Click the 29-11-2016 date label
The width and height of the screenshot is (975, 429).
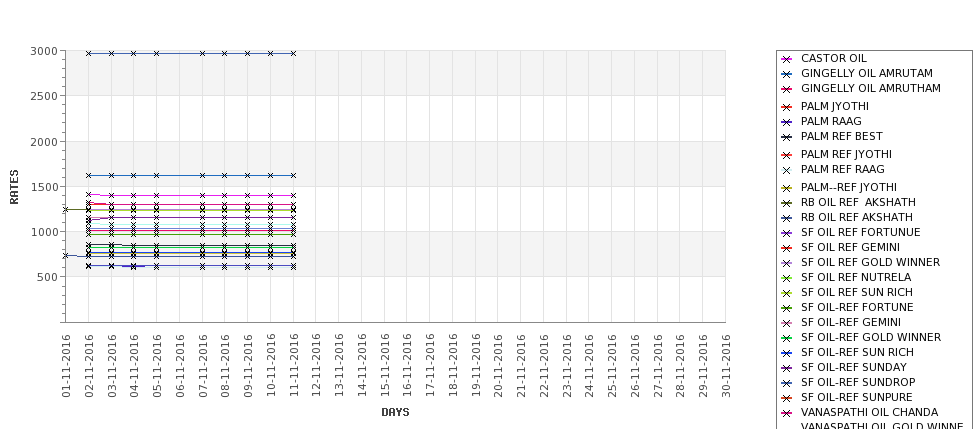click(x=703, y=366)
